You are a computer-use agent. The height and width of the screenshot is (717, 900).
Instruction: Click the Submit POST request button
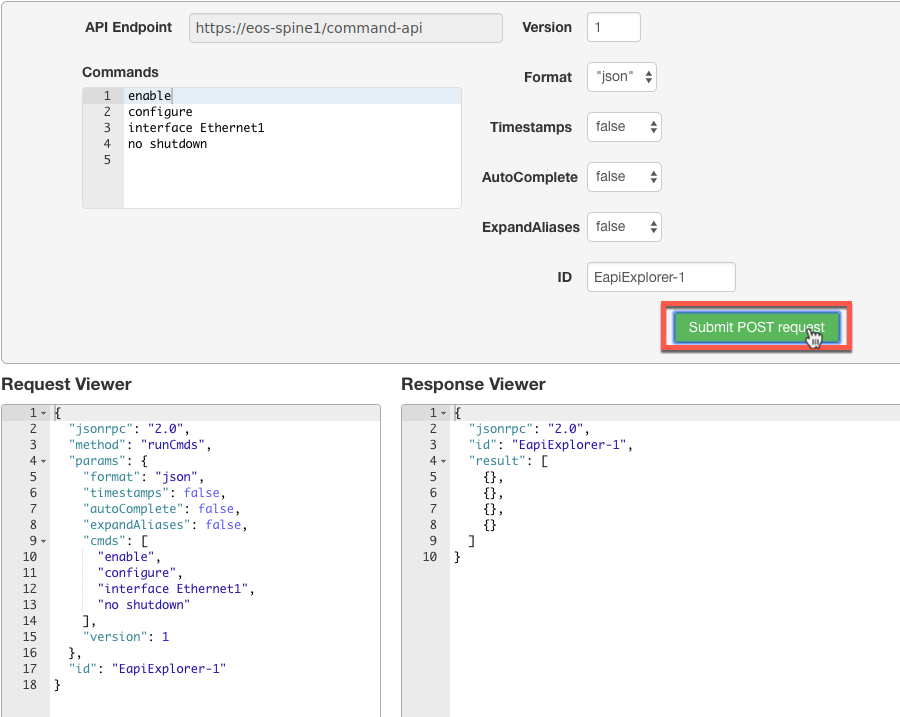coord(756,327)
